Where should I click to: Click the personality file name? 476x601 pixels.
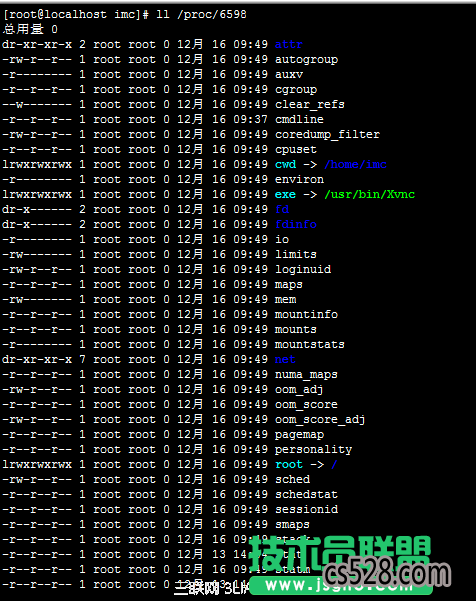tap(313, 450)
